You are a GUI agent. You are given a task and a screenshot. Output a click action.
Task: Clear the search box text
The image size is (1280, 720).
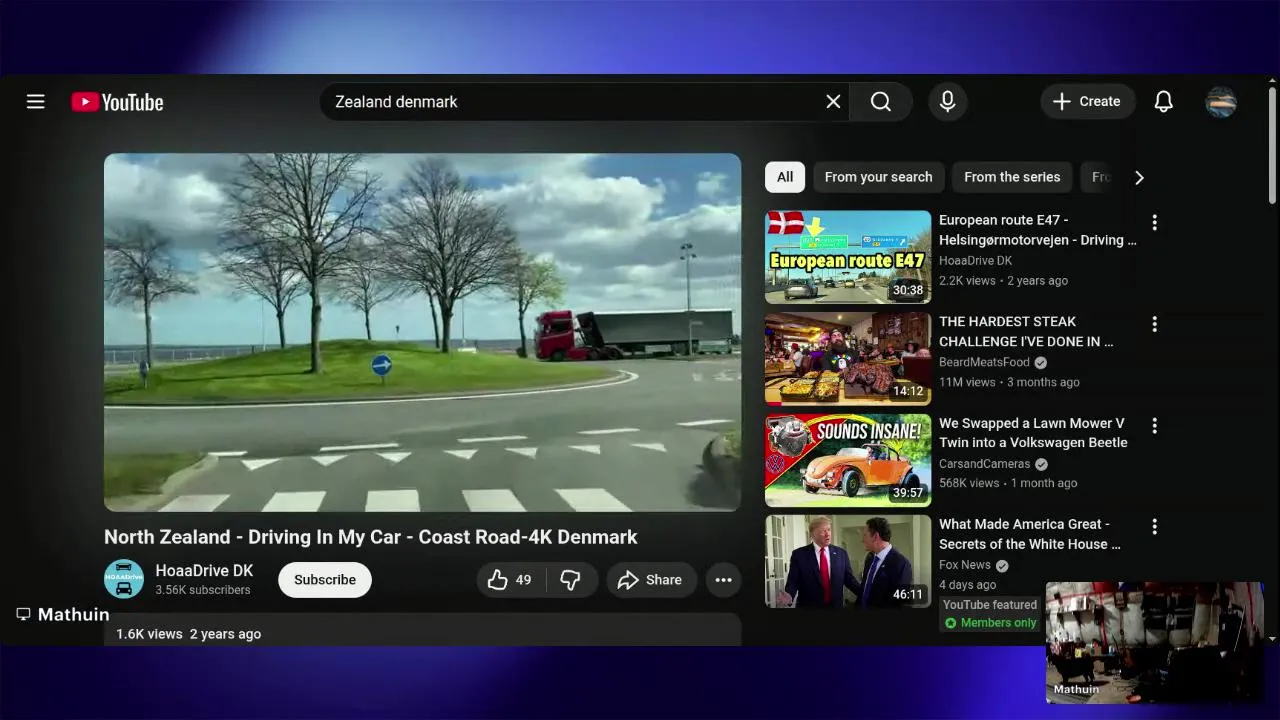point(833,102)
